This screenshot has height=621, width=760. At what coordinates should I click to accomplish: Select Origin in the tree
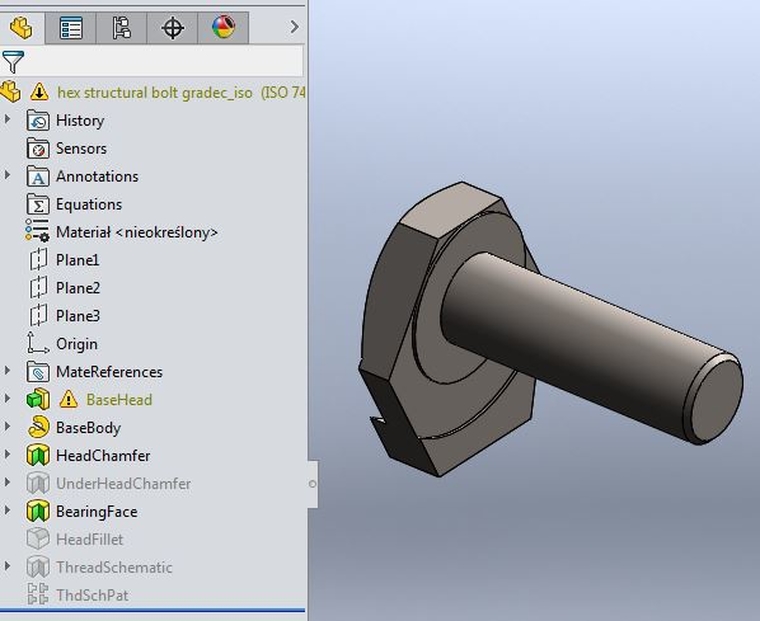point(77,344)
